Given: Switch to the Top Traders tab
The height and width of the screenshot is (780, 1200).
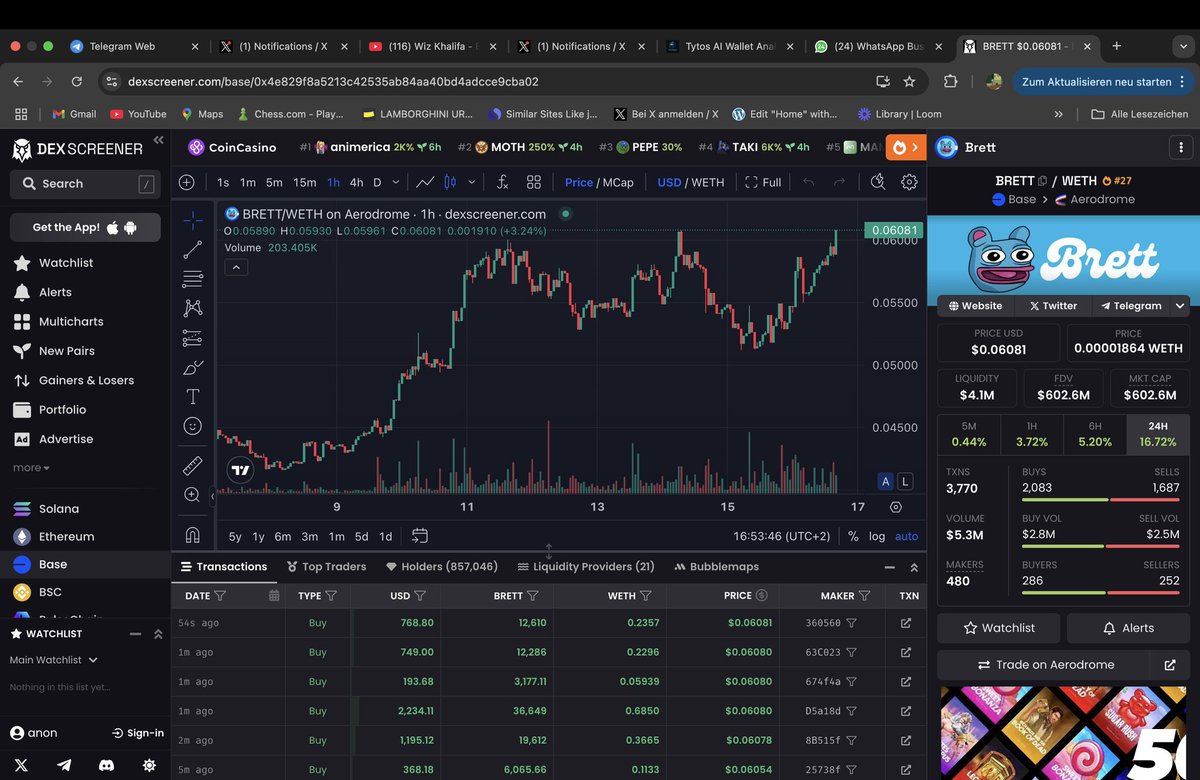Looking at the screenshot, I should (x=326, y=566).
